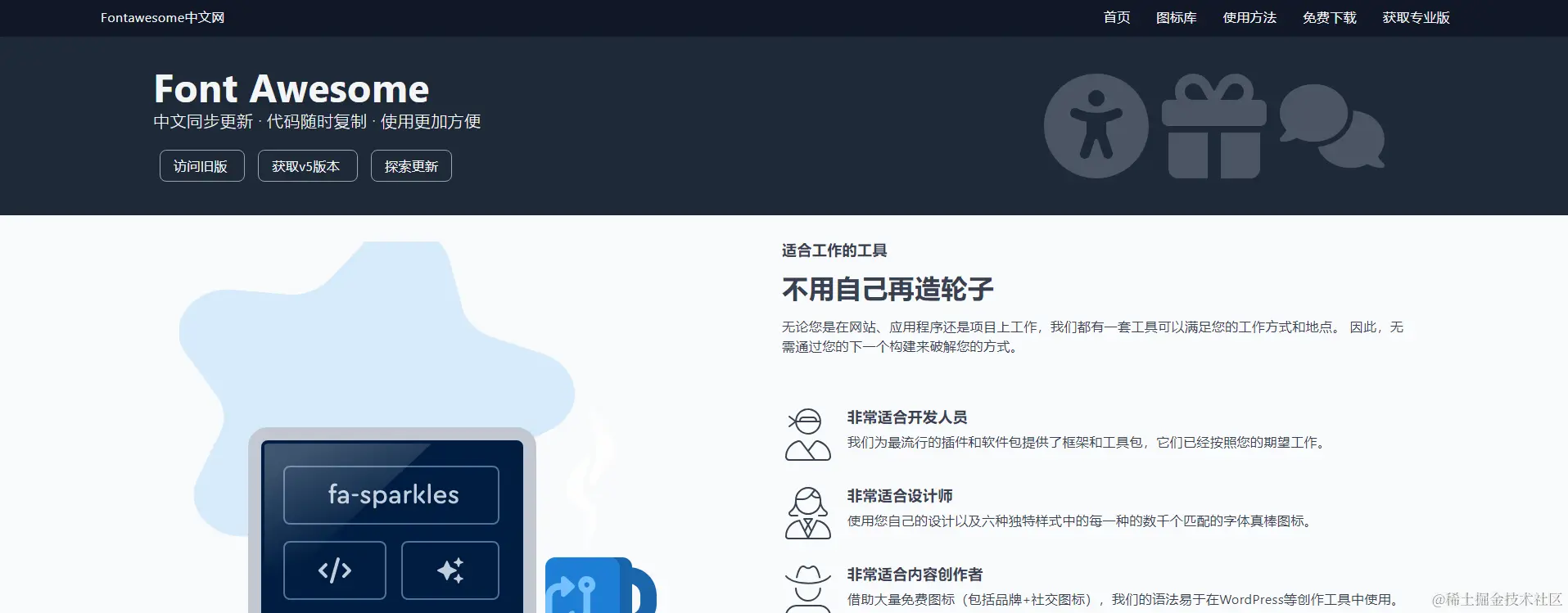This screenshot has height=613, width=1568.
Task: Click the Font Awesome main heading
Action: click(x=291, y=88)
